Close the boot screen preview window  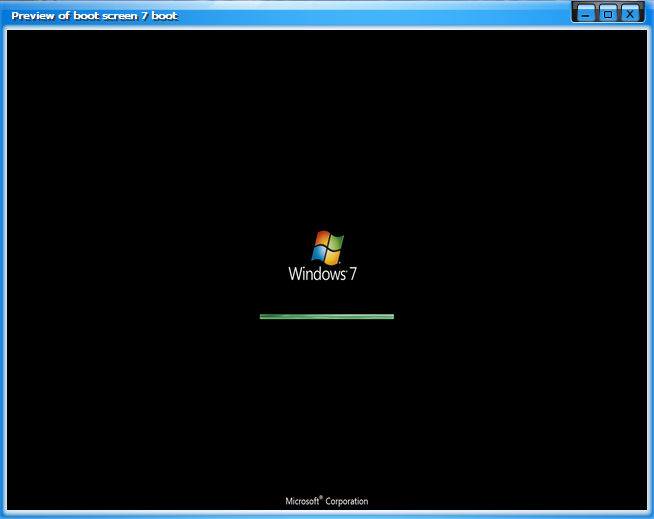pos(630,14)
